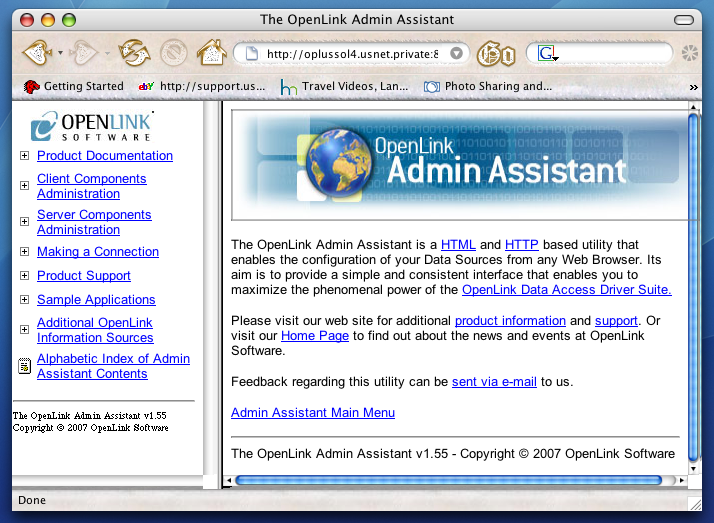The height and width of the screenshot is (523, 714).
Task: Click the Google search engine icon
Action: click(547, 53)
